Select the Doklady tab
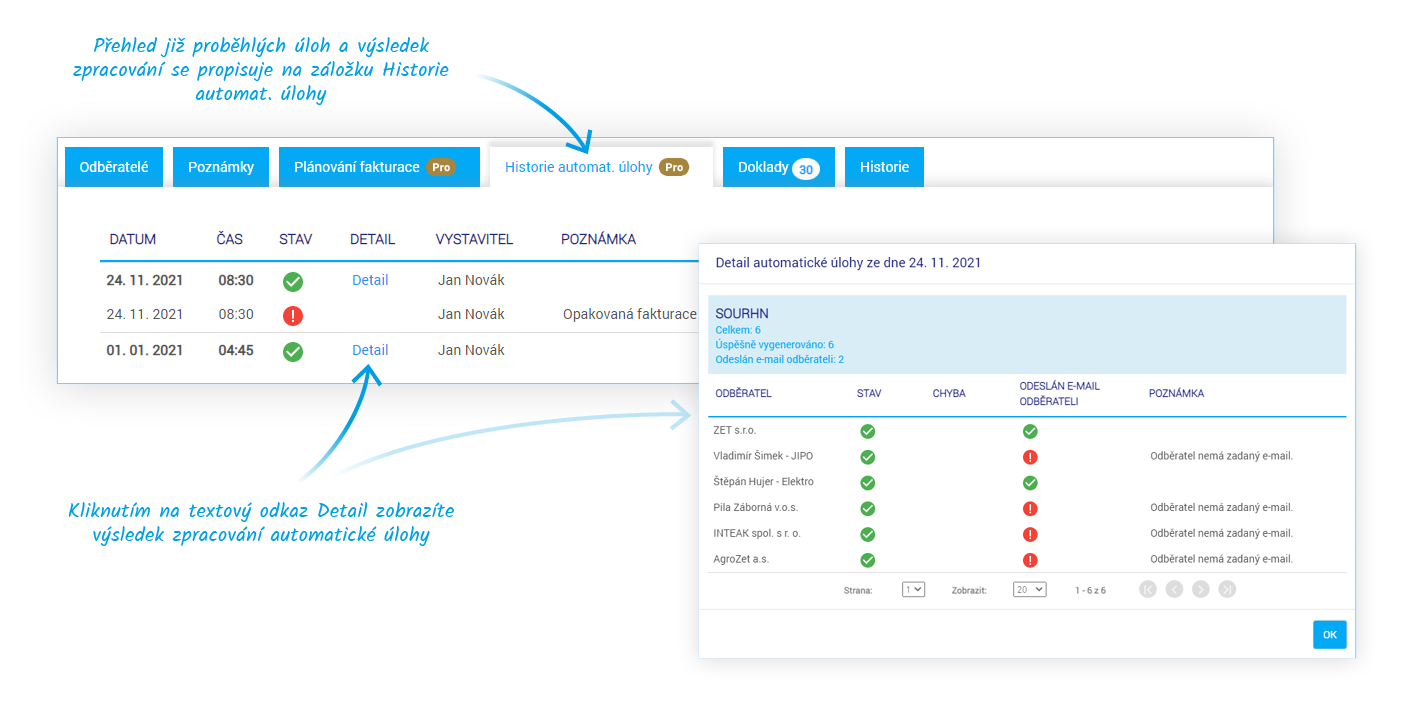Screen dimensions: 1411x711 click(778, 167)
